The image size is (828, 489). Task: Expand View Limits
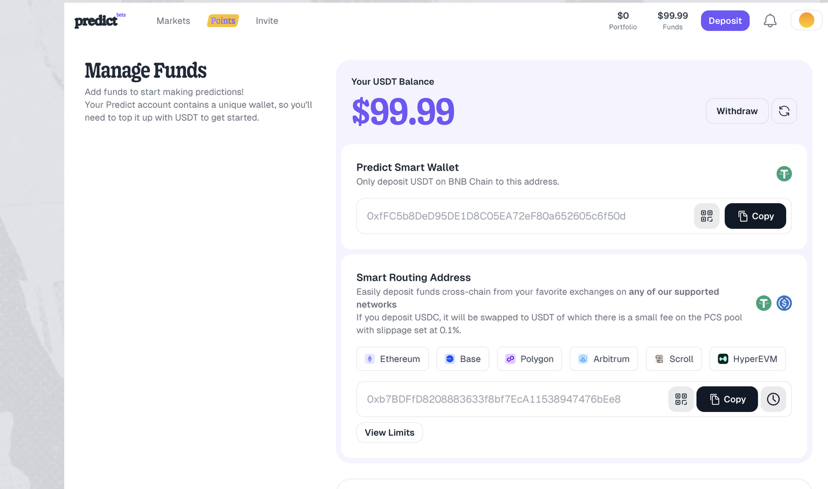389,433
